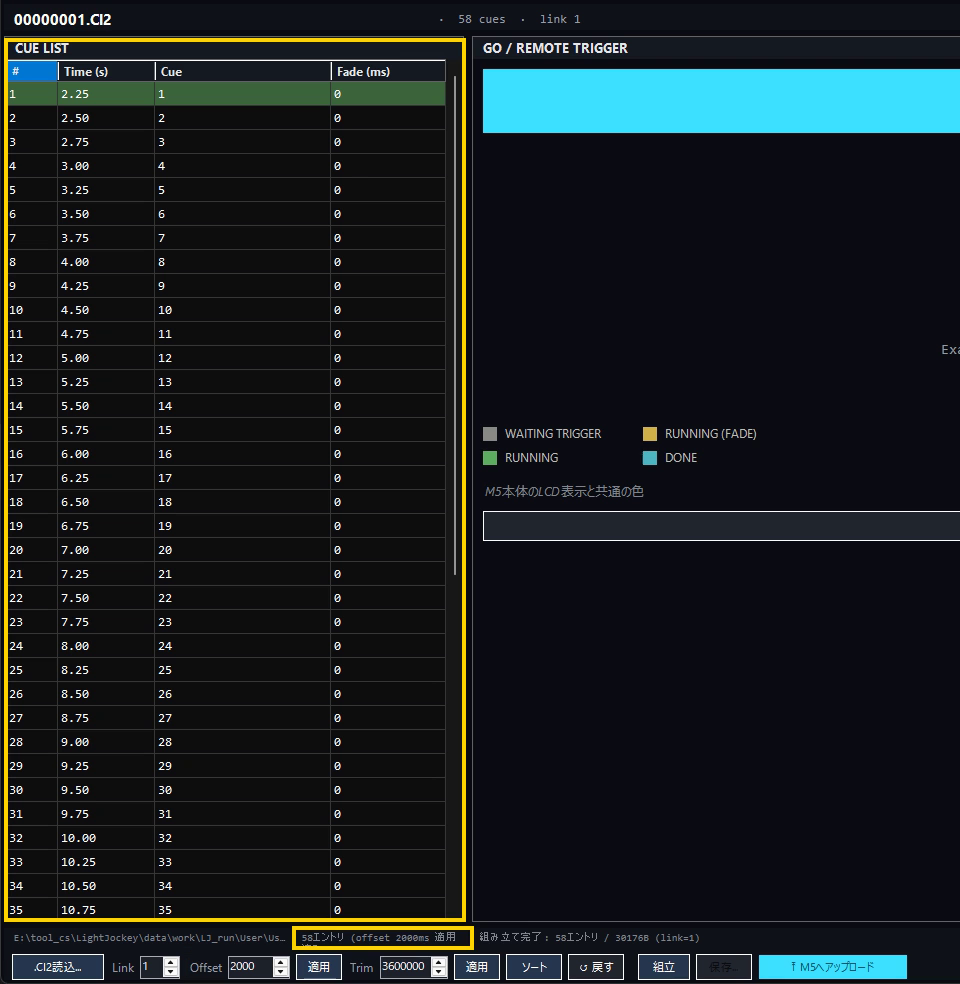Increment the Offset value using its up arrow
Image resolution: width=960 pixels, height=984 pixels.
[x=281, y=962]
